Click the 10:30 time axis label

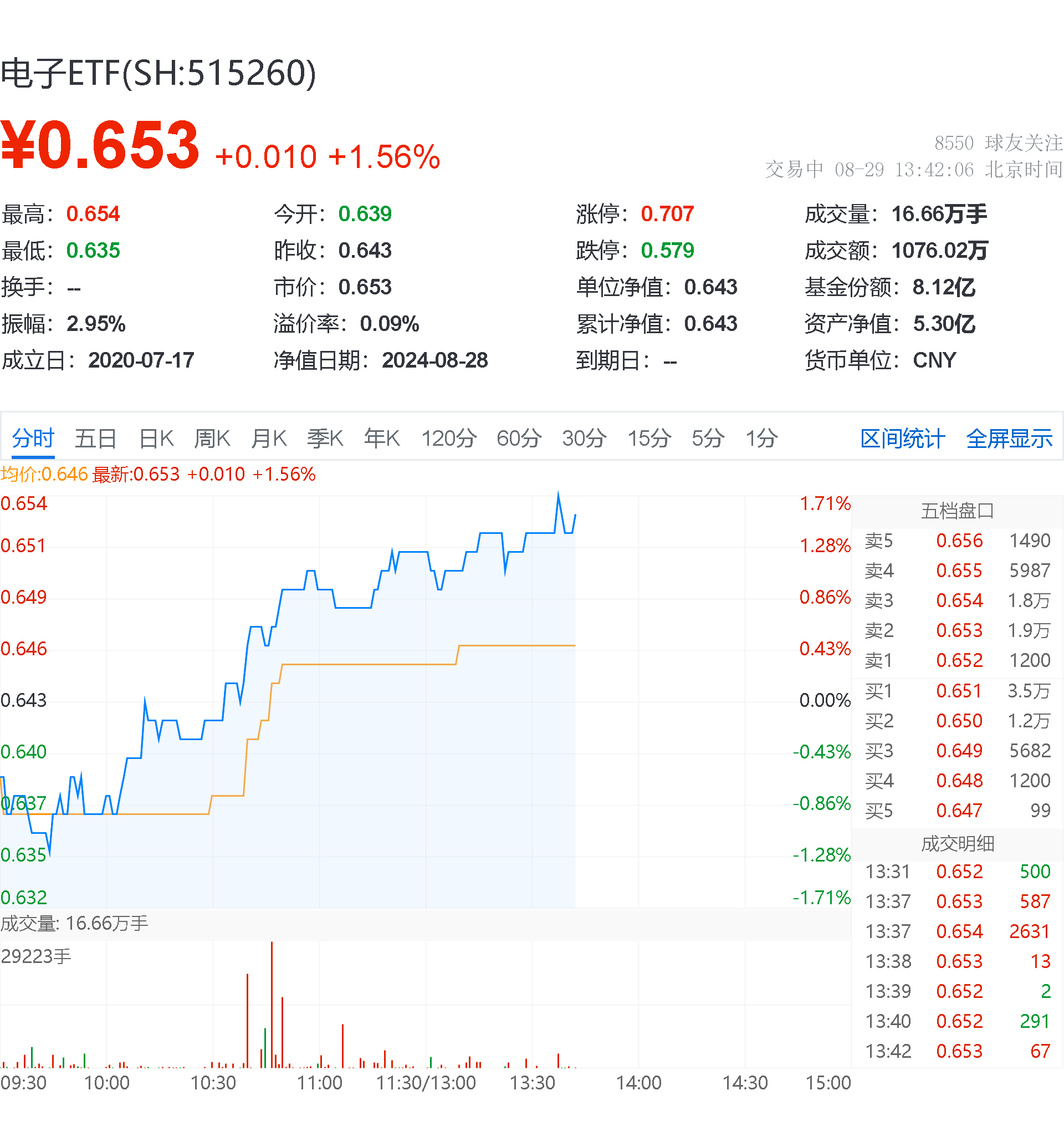coord(213,1083)
